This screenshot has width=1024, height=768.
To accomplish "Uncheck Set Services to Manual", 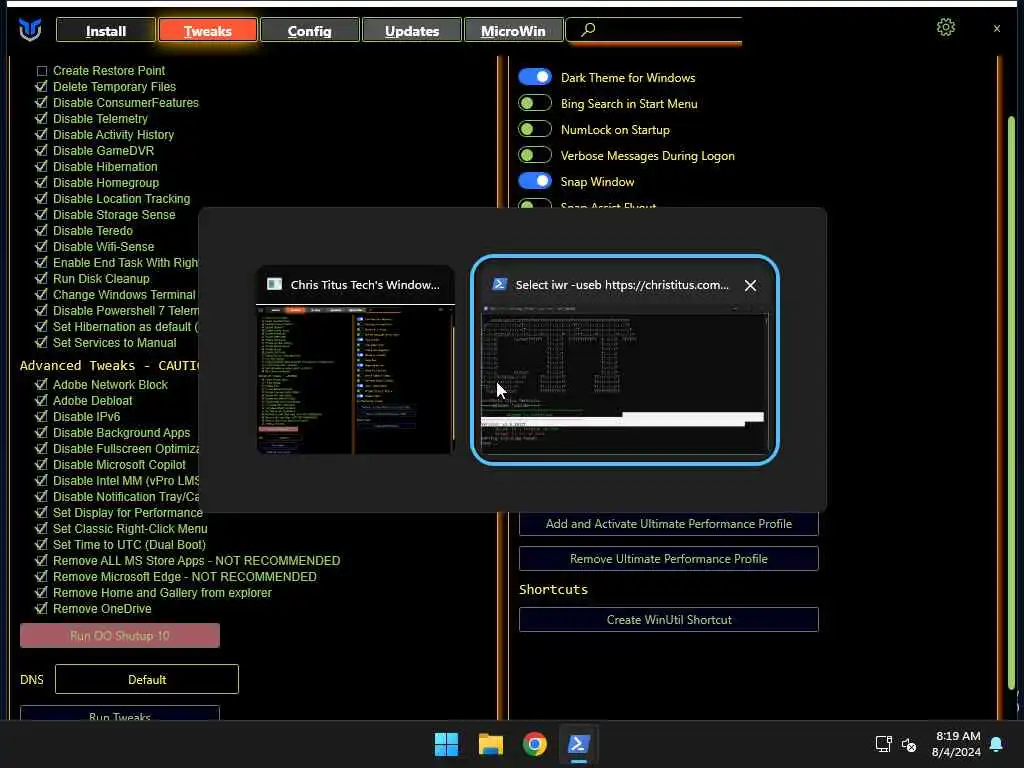I will pos(42,342).
